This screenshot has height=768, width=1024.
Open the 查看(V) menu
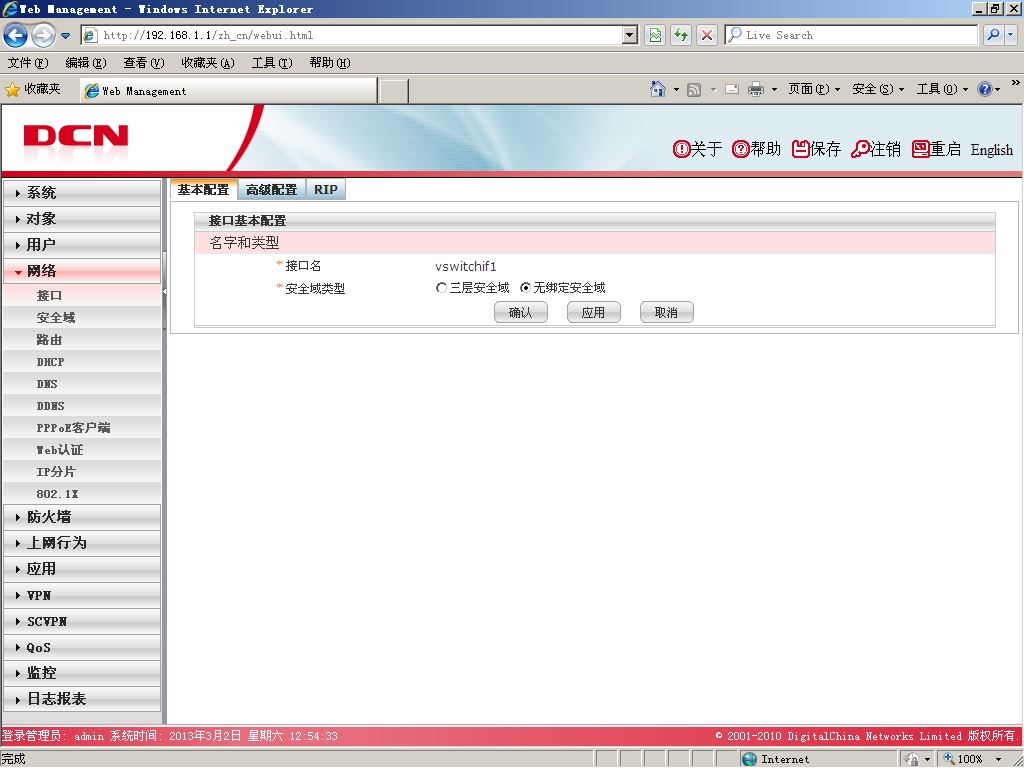(144, 63)
